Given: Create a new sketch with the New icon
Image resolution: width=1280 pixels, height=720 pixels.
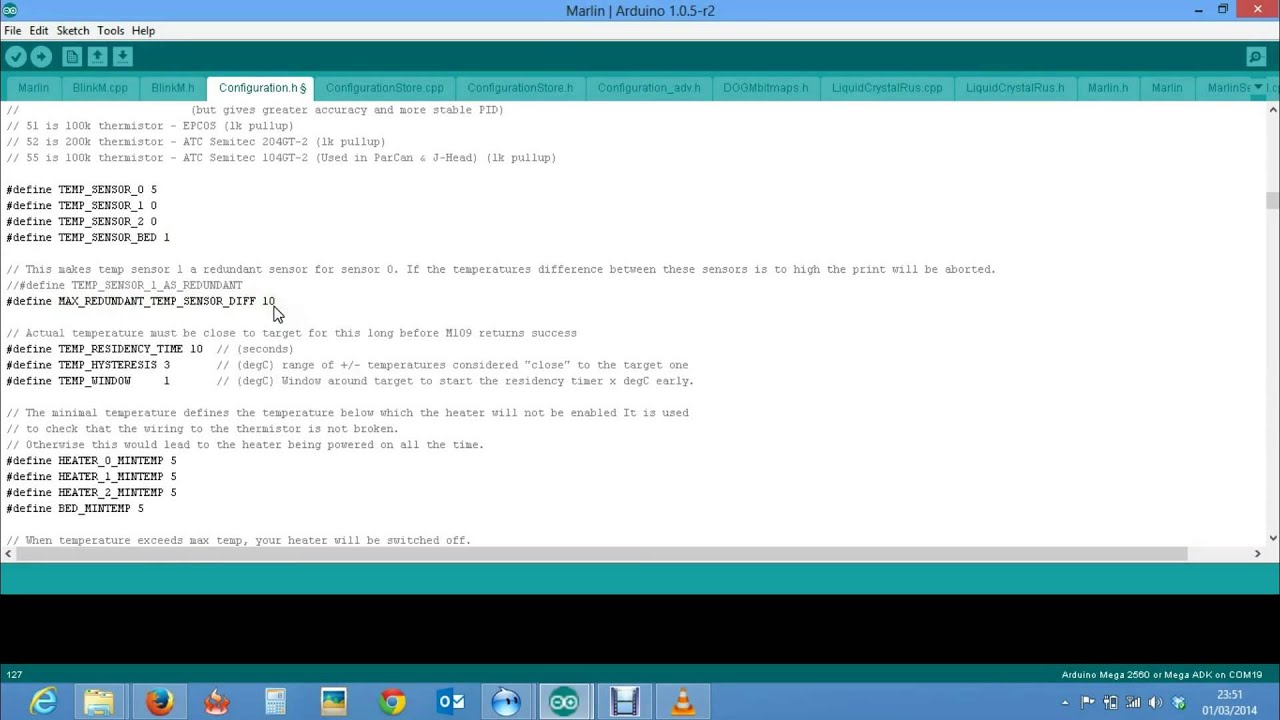Looking at the screenshot, I should pyautogui.click(x=72, y=57).
